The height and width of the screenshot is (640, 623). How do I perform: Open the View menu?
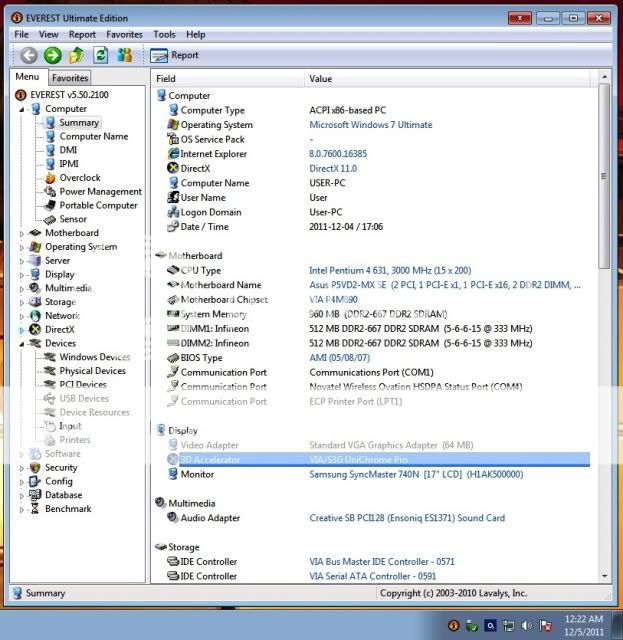click(49, 34)
